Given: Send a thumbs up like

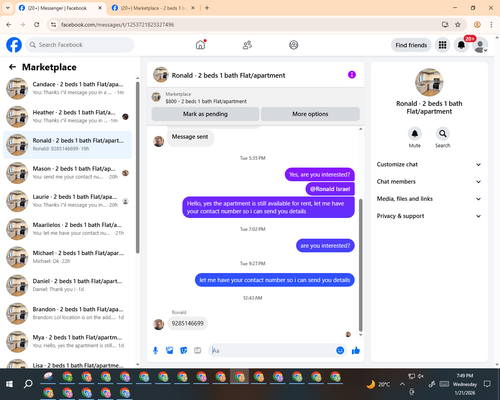Looking at the screenshot, I should click(356, 350).
